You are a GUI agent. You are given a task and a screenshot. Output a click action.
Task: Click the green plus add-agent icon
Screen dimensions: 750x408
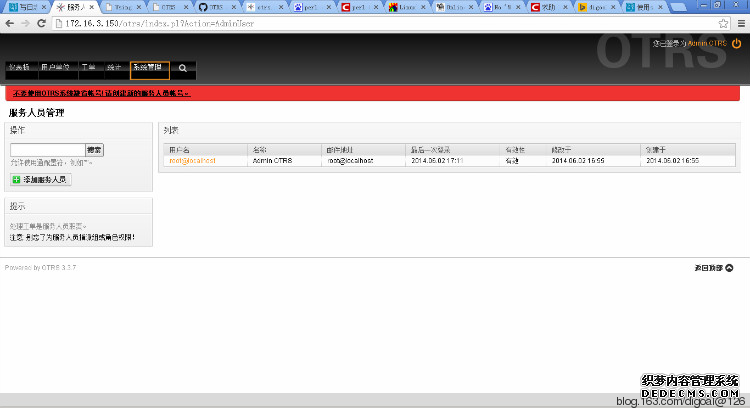tap(16, 179)
